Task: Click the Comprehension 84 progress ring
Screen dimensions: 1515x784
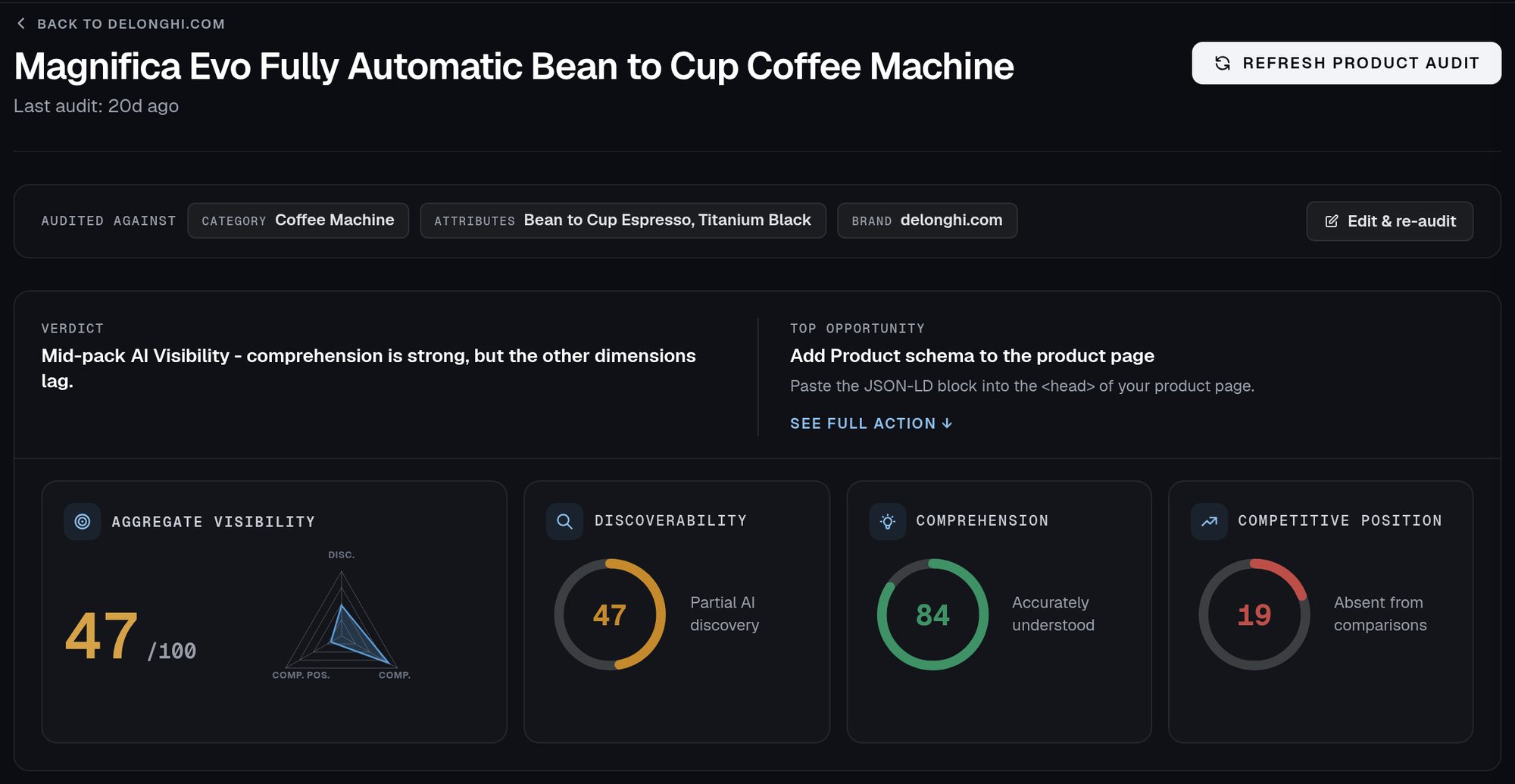Action: pyautogui.click(x=932, y=614)
